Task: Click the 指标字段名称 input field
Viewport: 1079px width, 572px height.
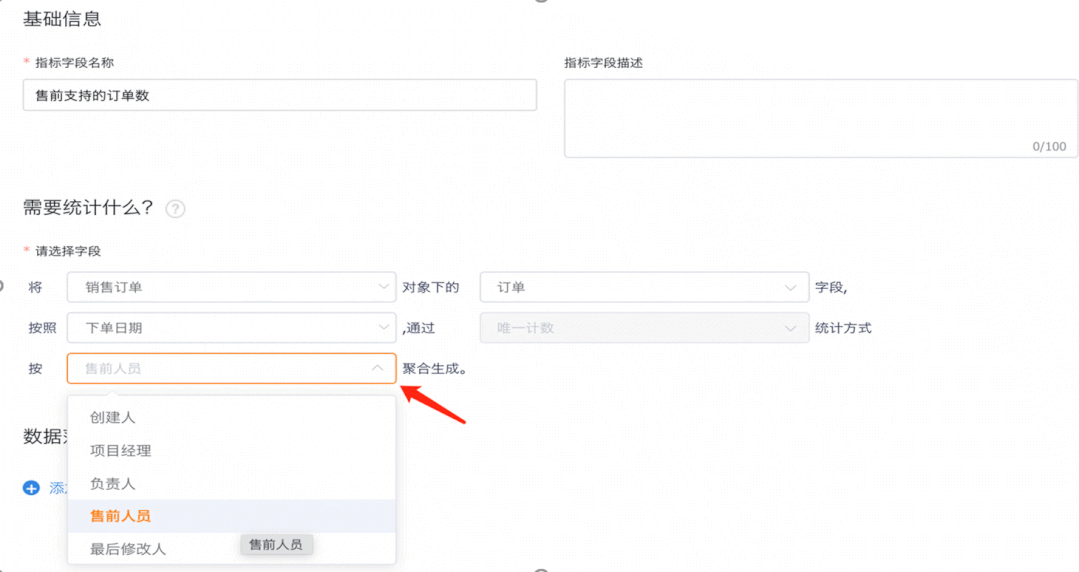Action: (279, 95)
